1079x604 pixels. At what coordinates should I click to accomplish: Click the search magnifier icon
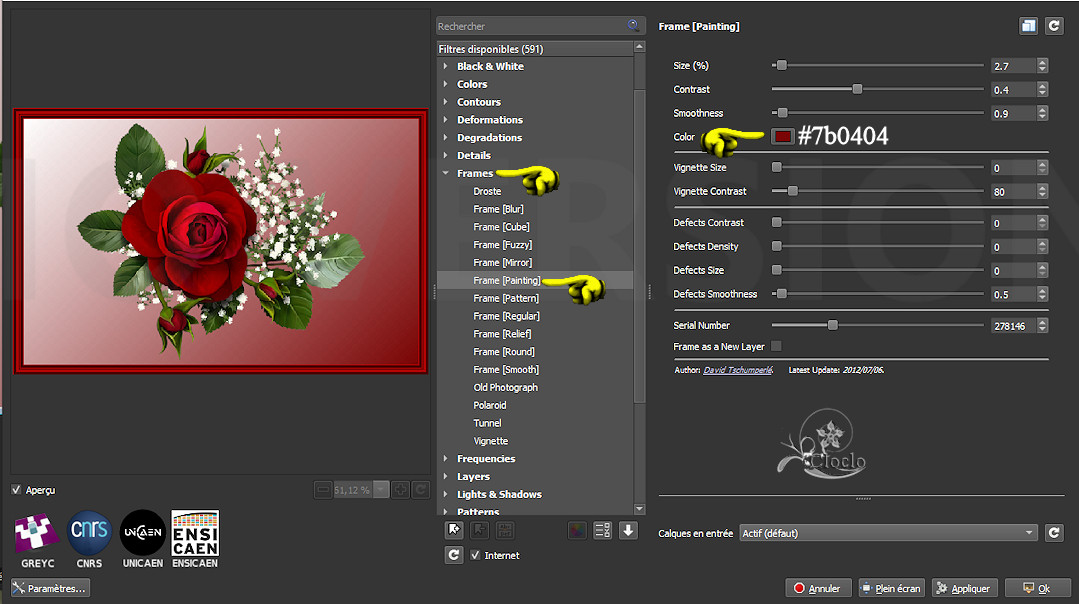[x=634, y=26]
